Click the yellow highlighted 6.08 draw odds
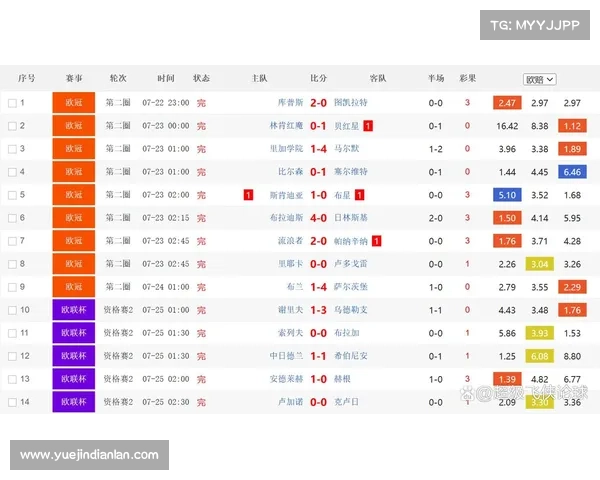The height and width of the screenshot is (480, 600). (540, 356)
